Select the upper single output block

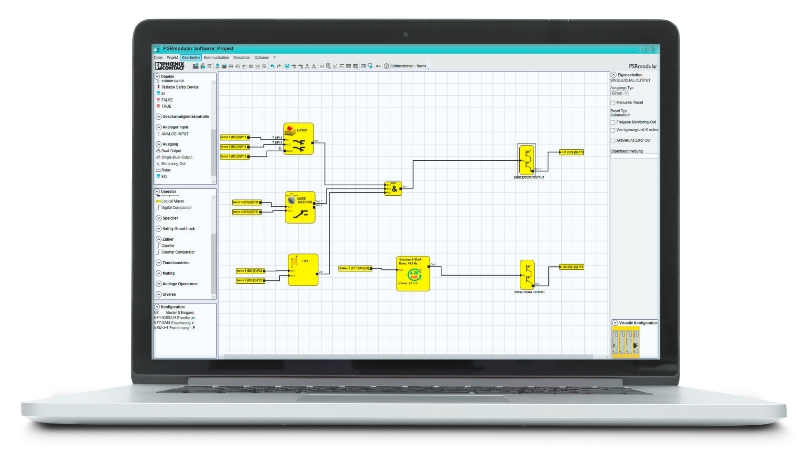[x=526, y=158]
